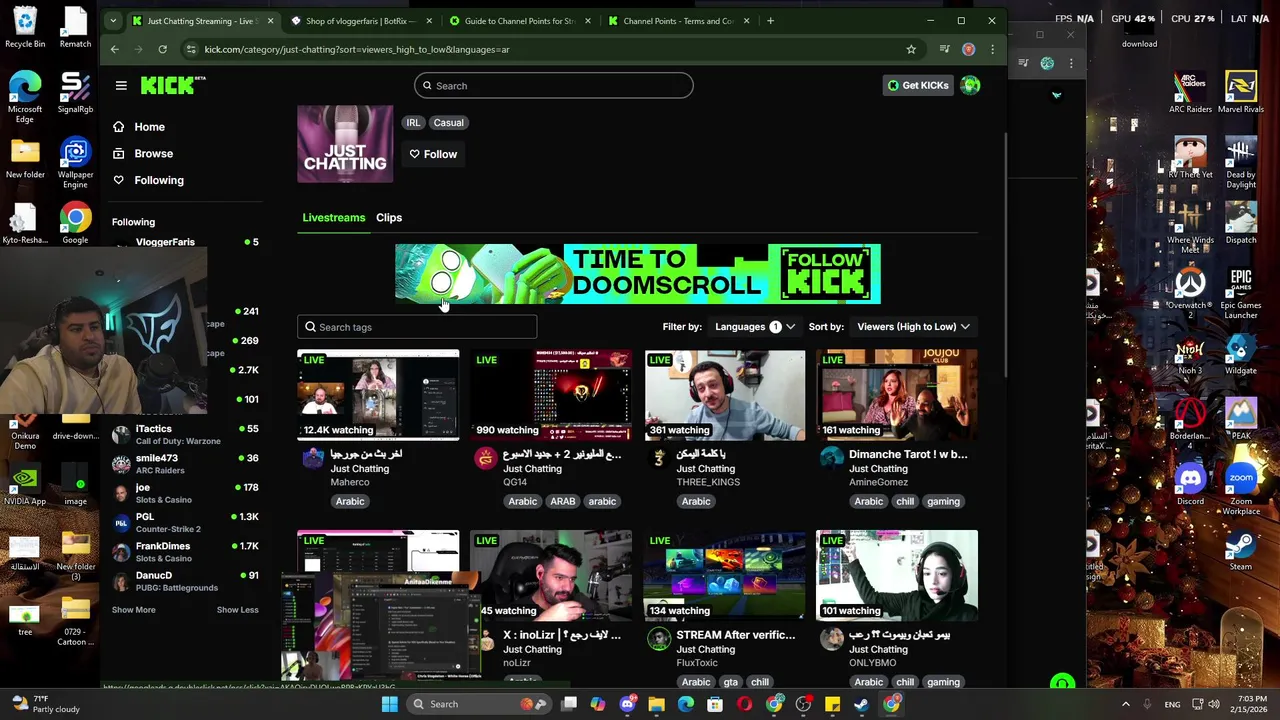Click the AmineGomez channel avatar
The image size is (1280, 720).
tap(831, 458)
